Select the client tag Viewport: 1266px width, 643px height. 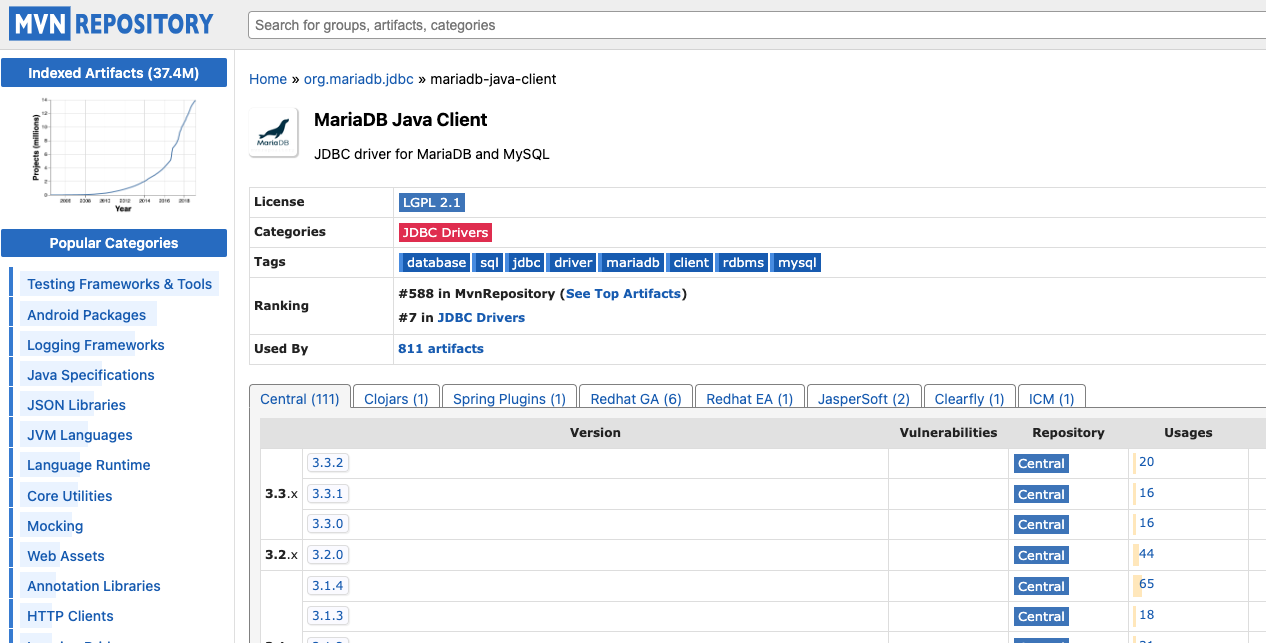tap(690, 262)
